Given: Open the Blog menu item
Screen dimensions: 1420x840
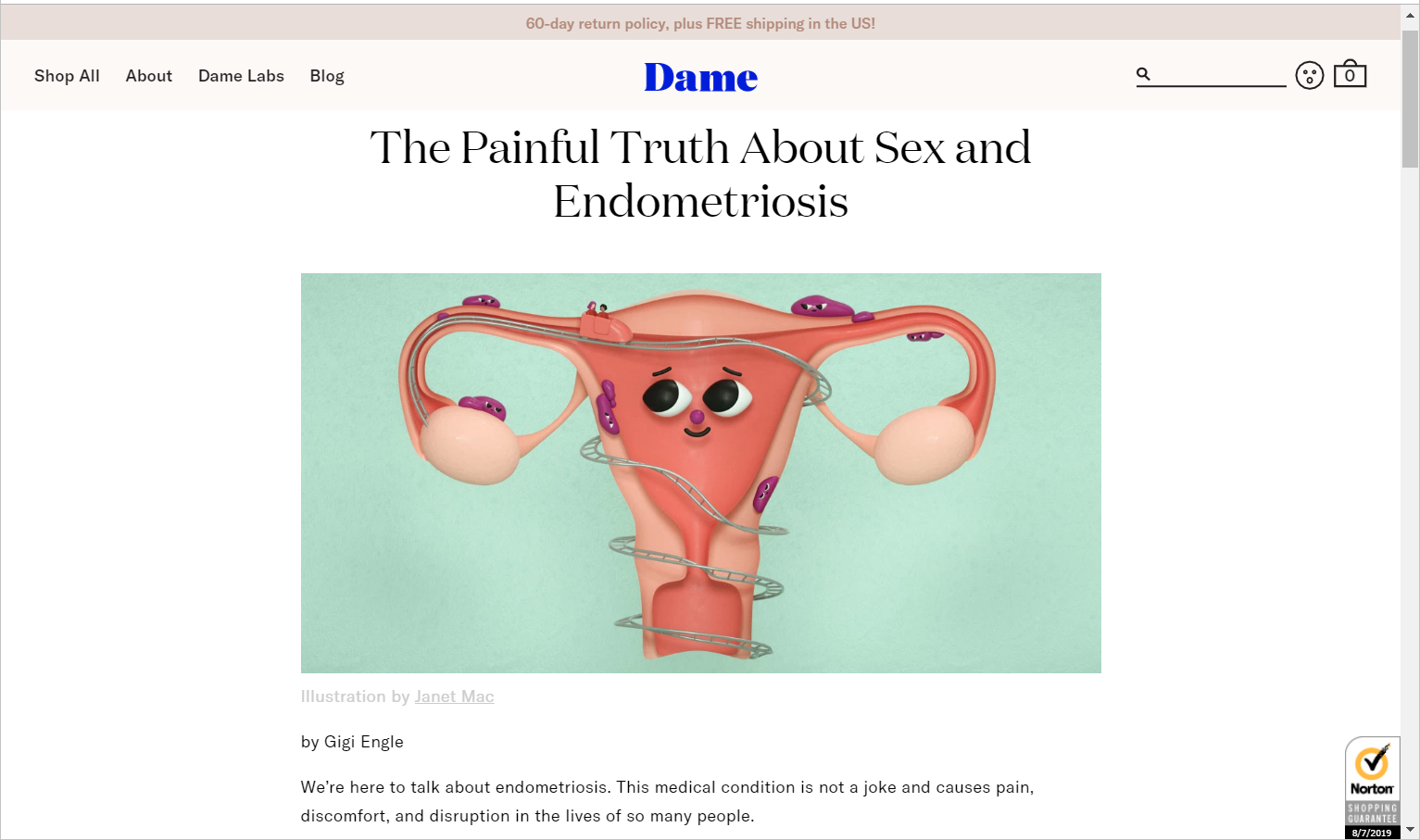Looking at the screenshot, I should pyautogui.click(x=327, y=76).
